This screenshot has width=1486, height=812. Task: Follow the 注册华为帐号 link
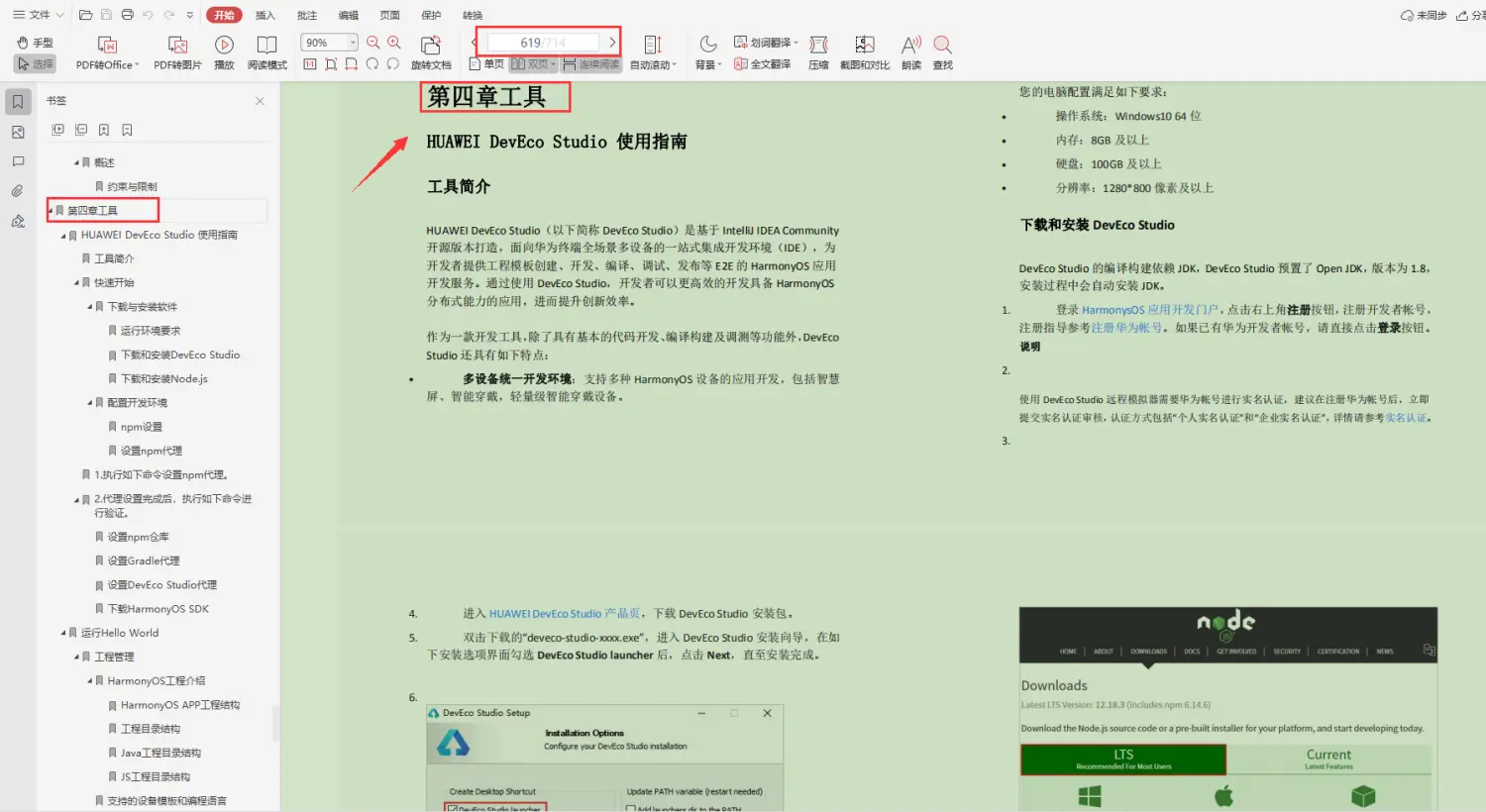coord(1126,328)
